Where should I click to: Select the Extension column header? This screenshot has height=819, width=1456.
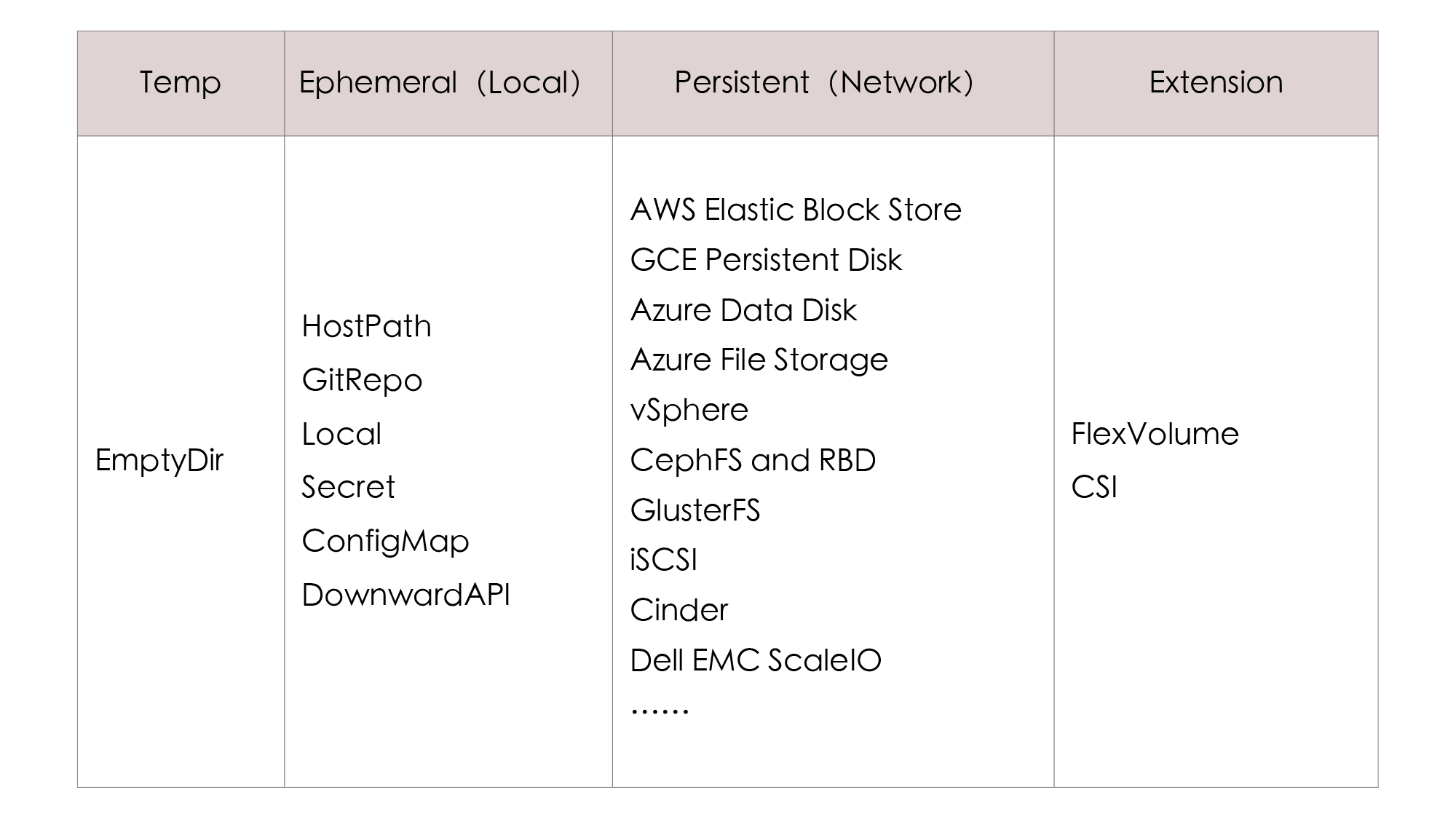coord(1216,82)
